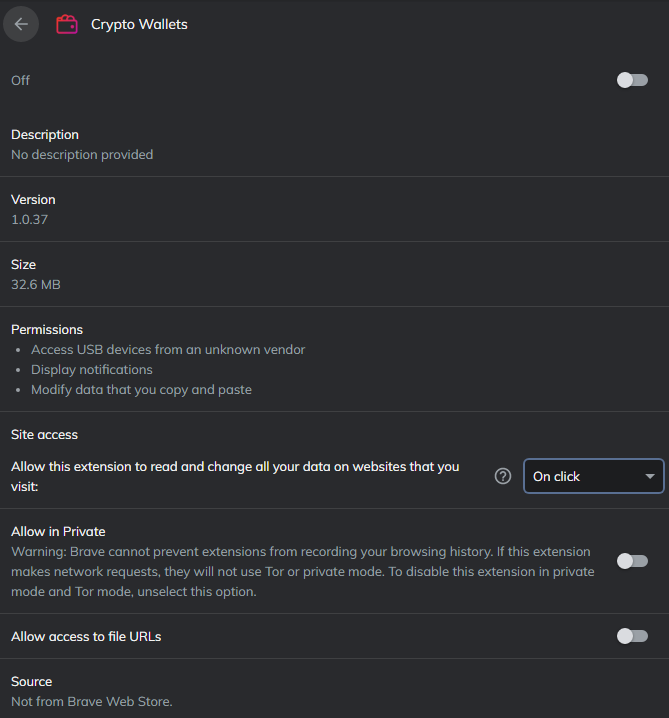Click No description provided text
The height and width of the screenshot is (718, 669).
tap(82, 154)
